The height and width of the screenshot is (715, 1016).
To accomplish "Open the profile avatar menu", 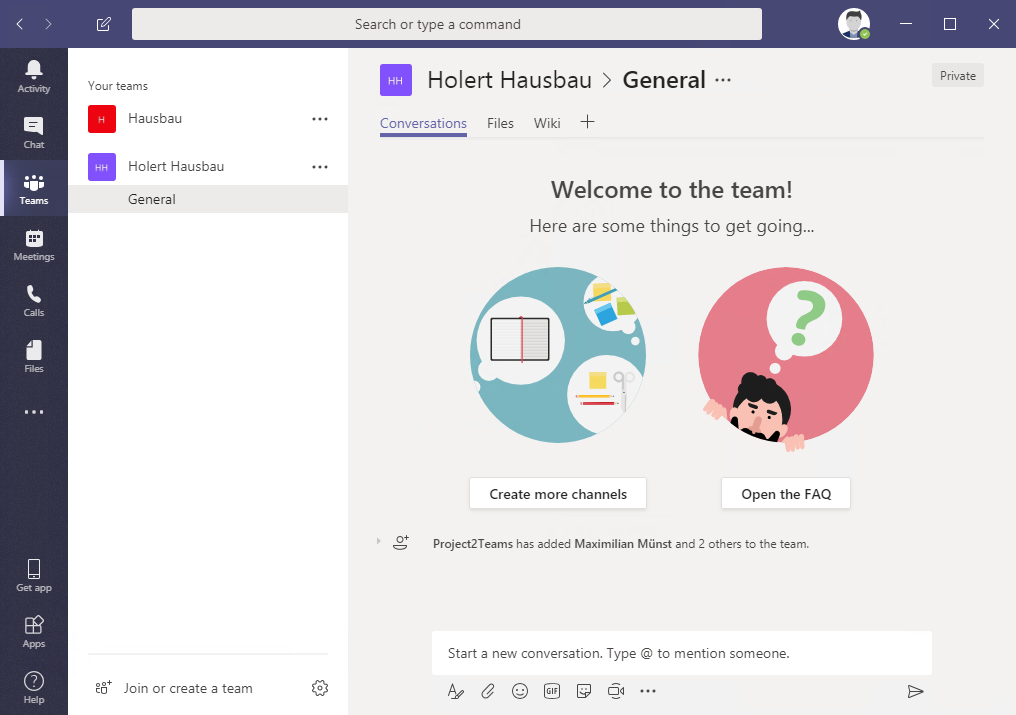I will pos(854,24).
